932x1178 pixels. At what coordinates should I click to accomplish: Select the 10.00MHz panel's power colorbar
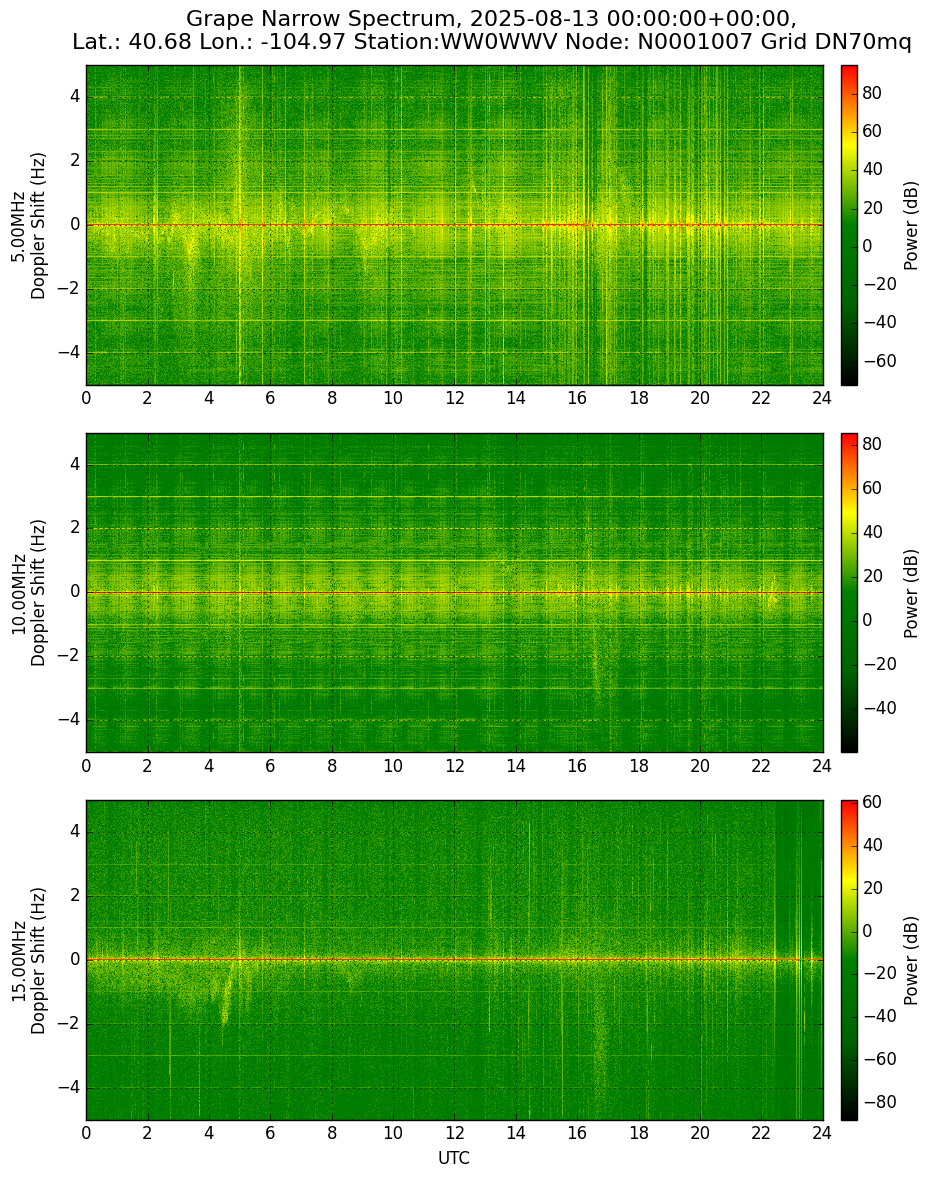pyautogui.click(x=849, y=593)
